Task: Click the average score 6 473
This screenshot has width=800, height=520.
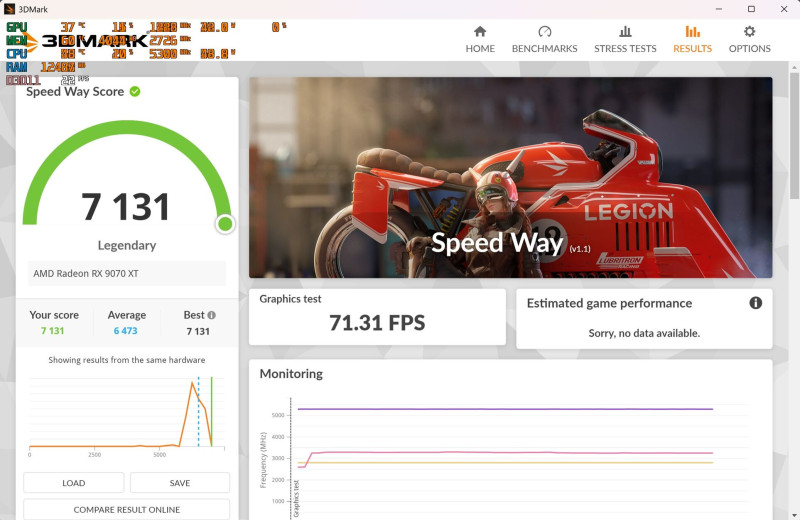Action: (126, 331)
